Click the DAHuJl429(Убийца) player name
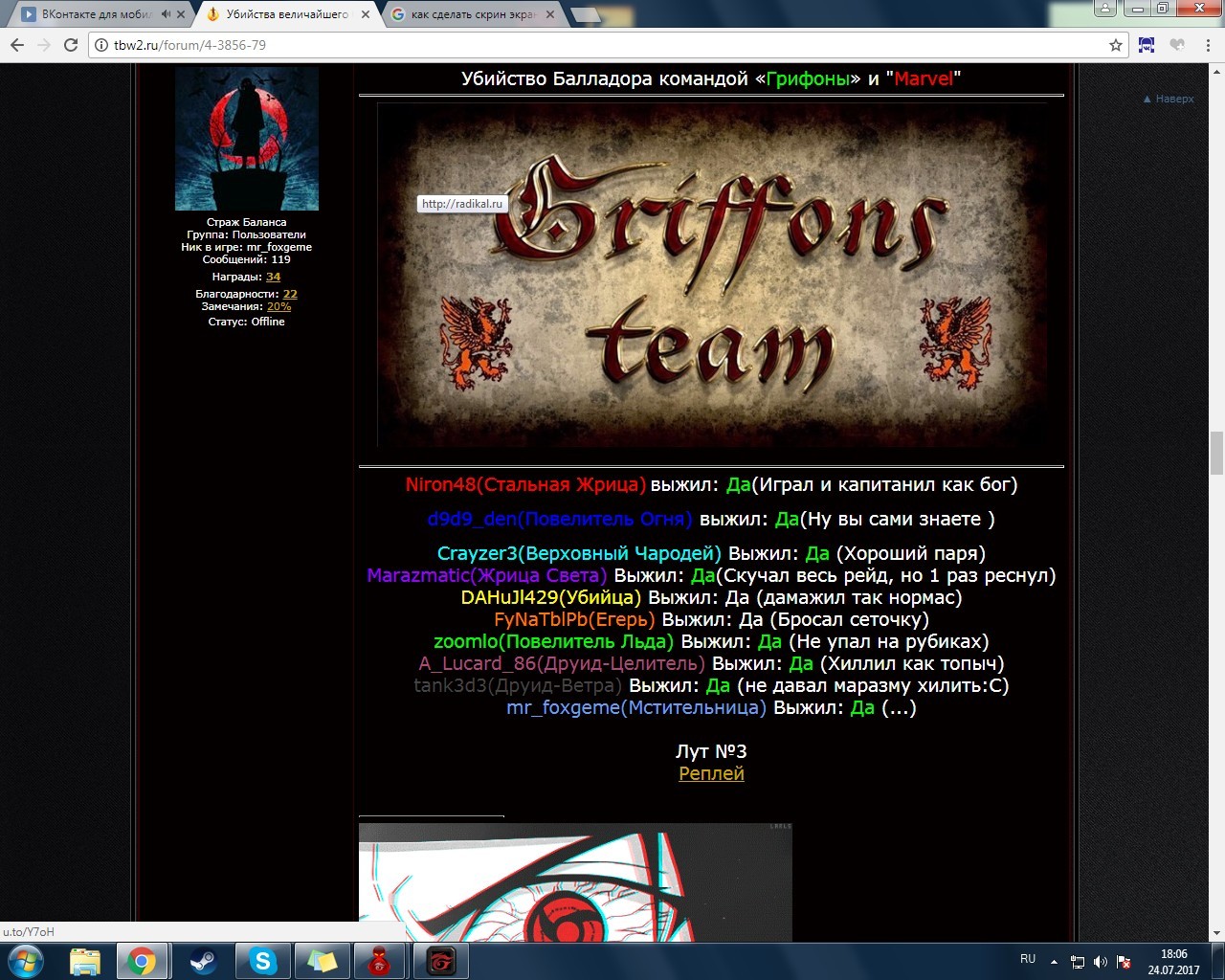This screenshot has width=1225, height=980. [x=551, y=597]
